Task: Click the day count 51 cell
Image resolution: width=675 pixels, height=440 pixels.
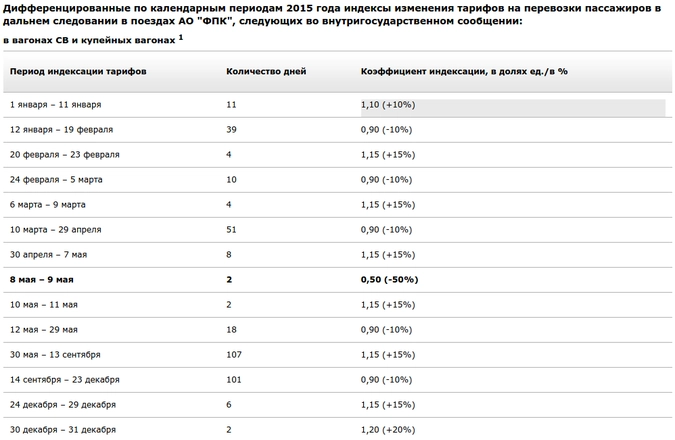Action: [x=232, y=229]
